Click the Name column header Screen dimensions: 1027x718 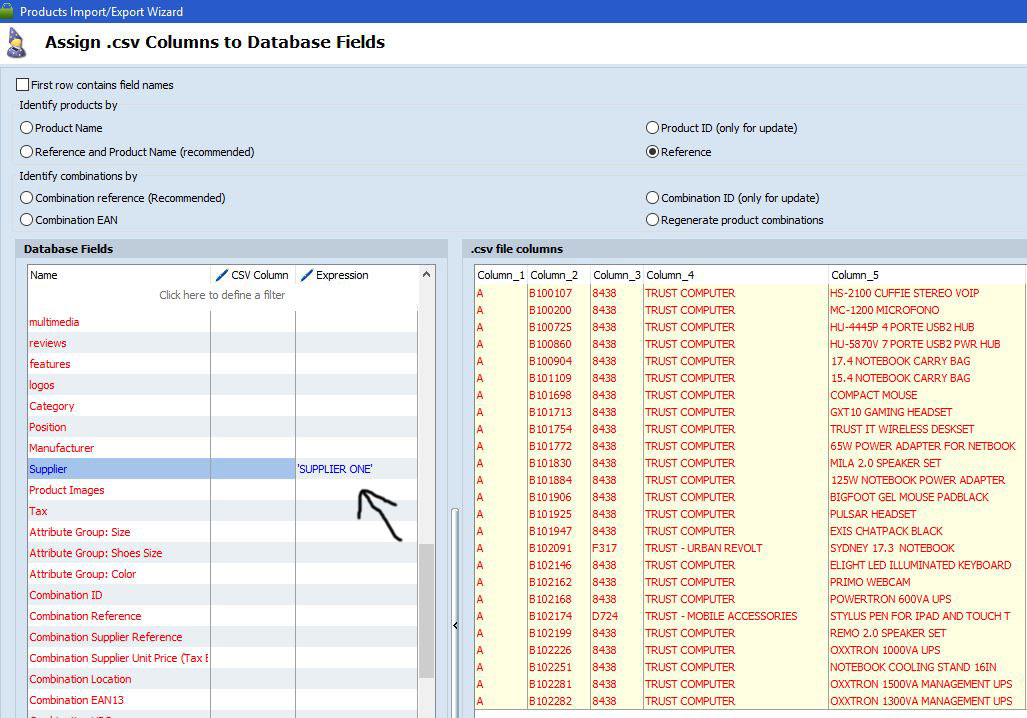pos(44,275)
